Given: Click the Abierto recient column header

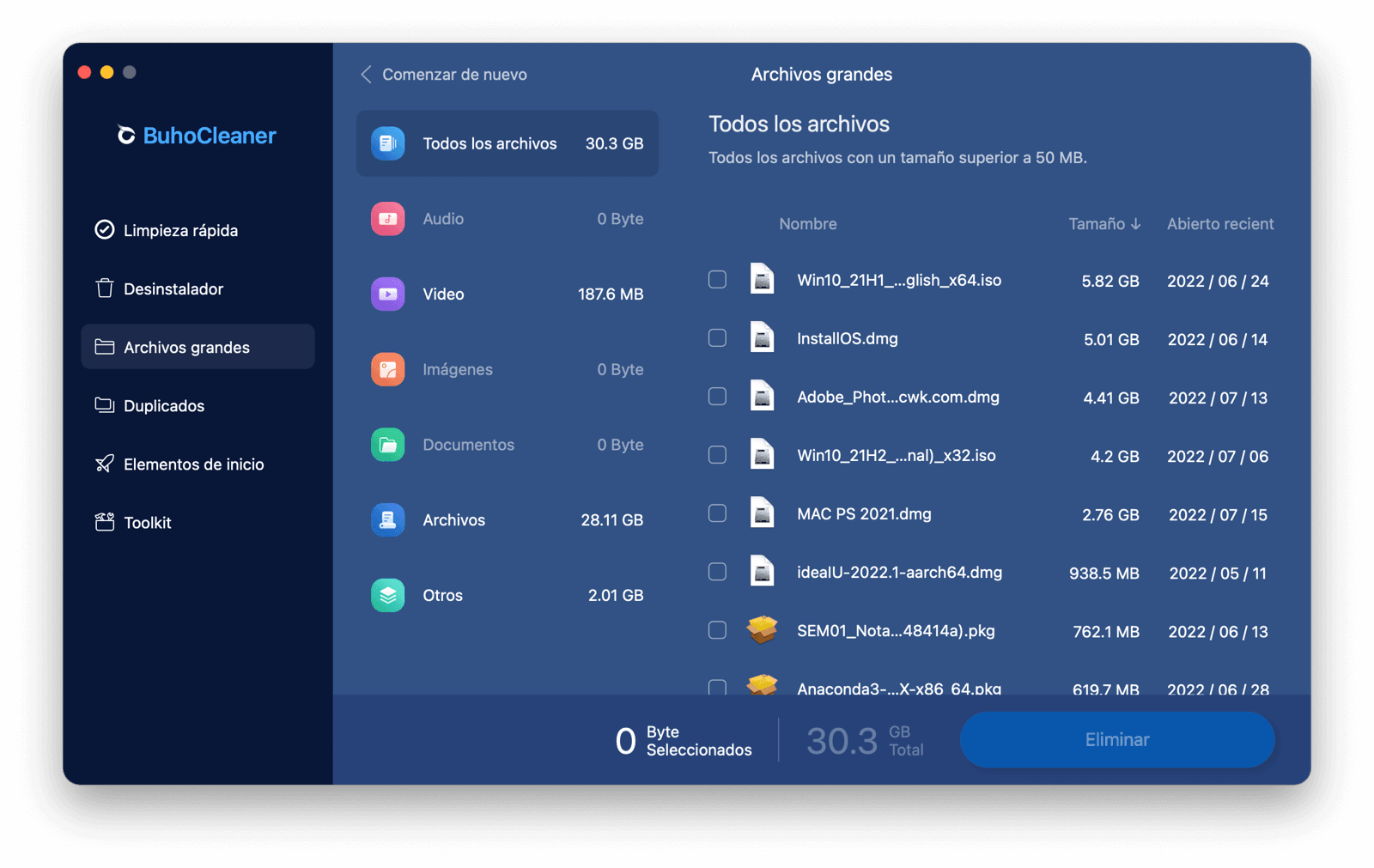Looking at the screenshot, I should point(1219,224).
